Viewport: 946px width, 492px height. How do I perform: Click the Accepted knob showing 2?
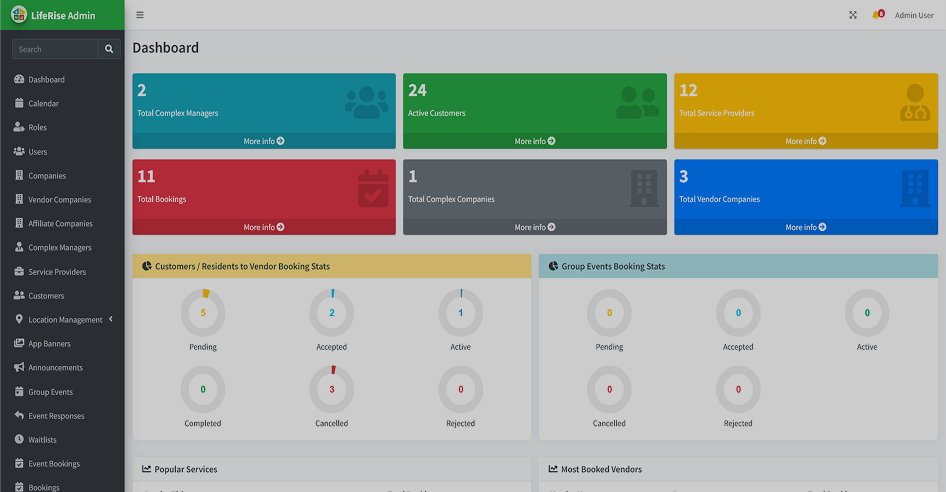[332, 312]
